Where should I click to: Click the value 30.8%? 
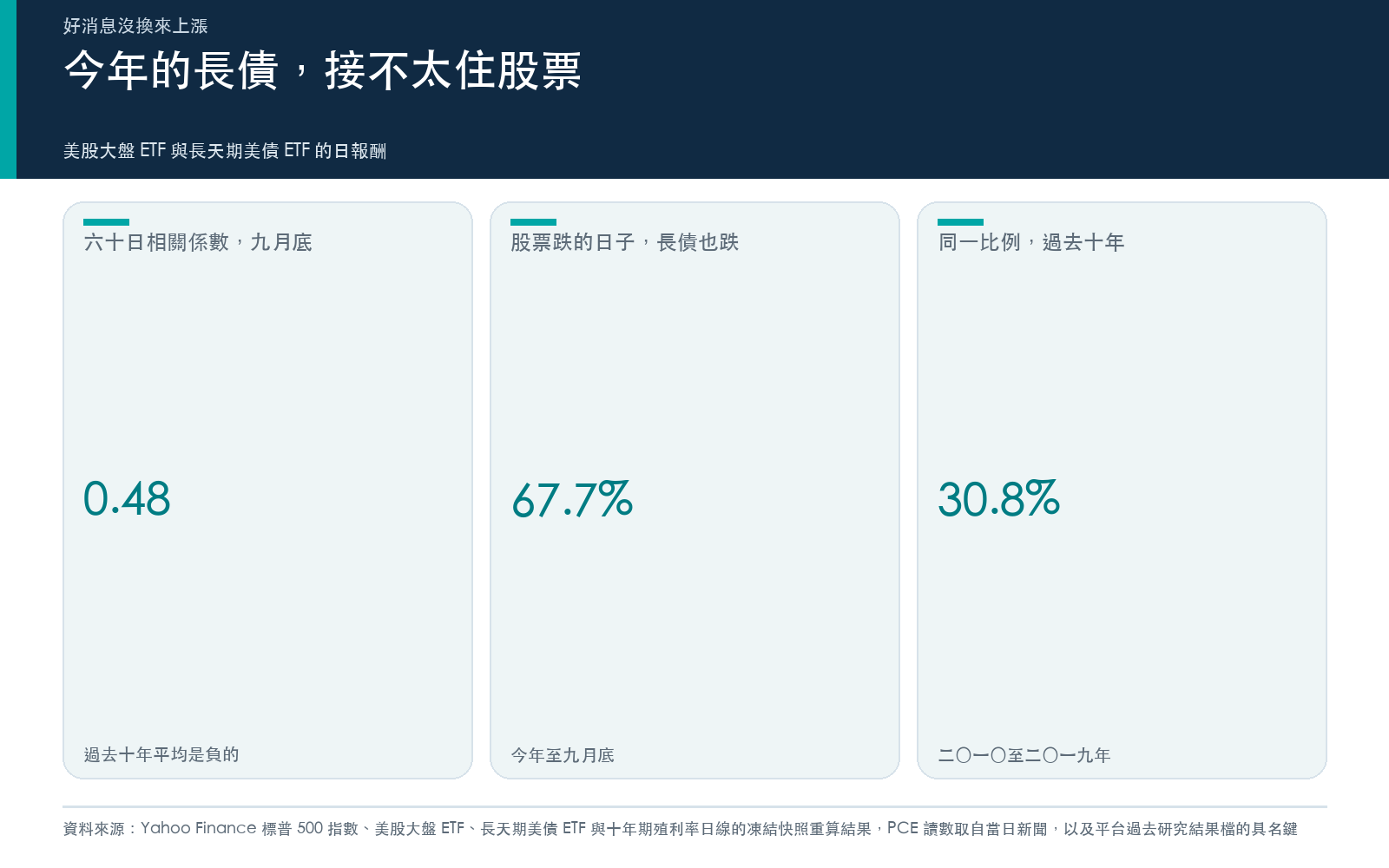pyautogui.click(x=999, y=499)
